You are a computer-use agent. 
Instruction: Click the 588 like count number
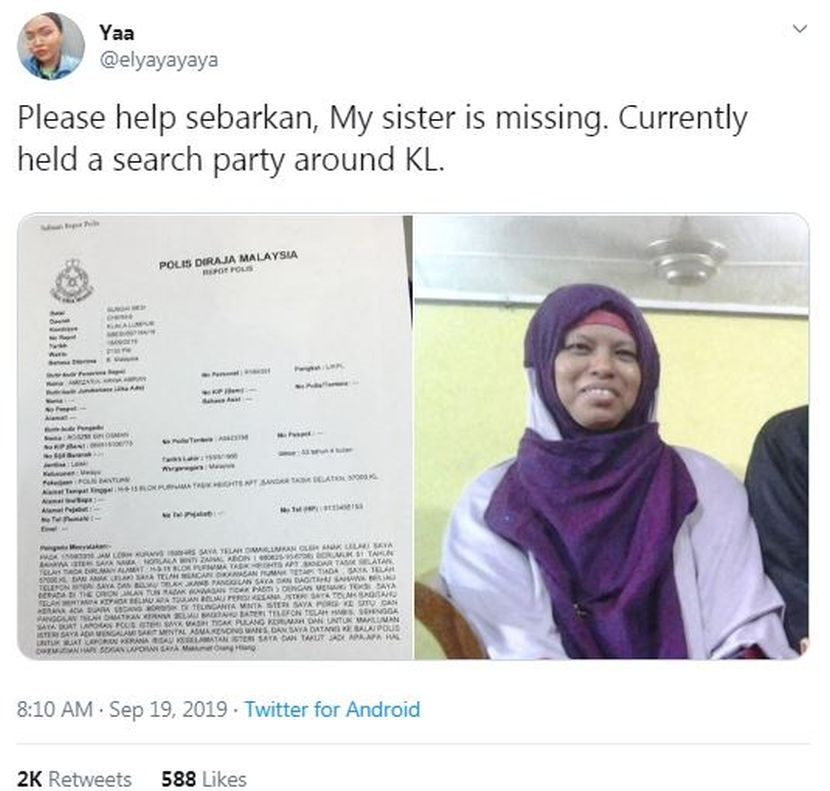pyautogui.click(x=178, y=779)
